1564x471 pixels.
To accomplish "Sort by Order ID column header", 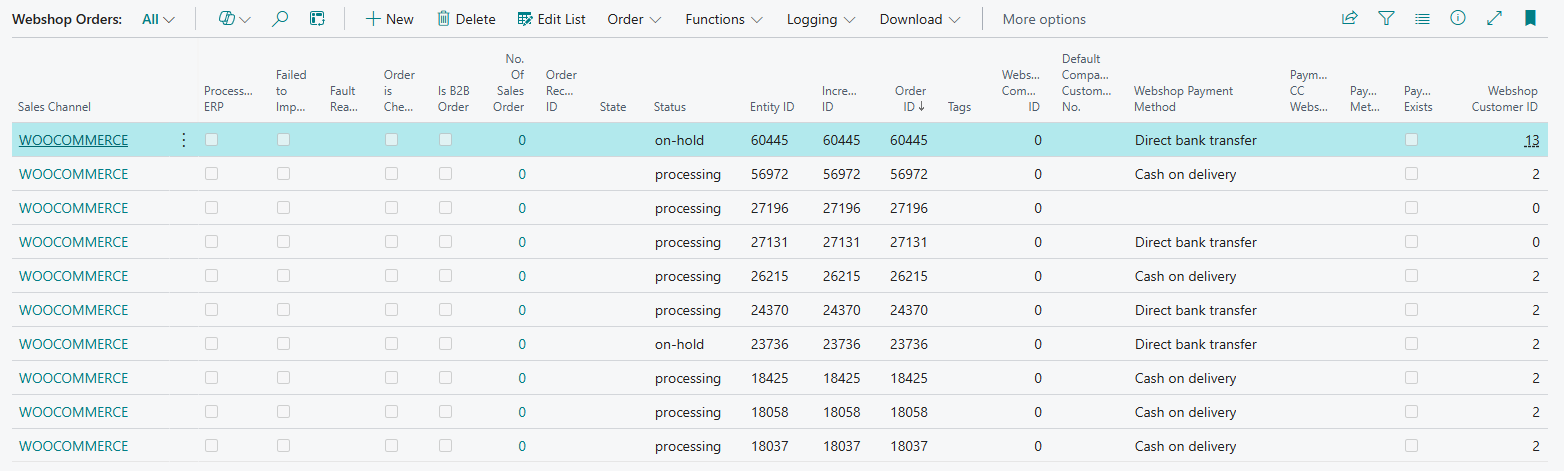I will [910, 99].
